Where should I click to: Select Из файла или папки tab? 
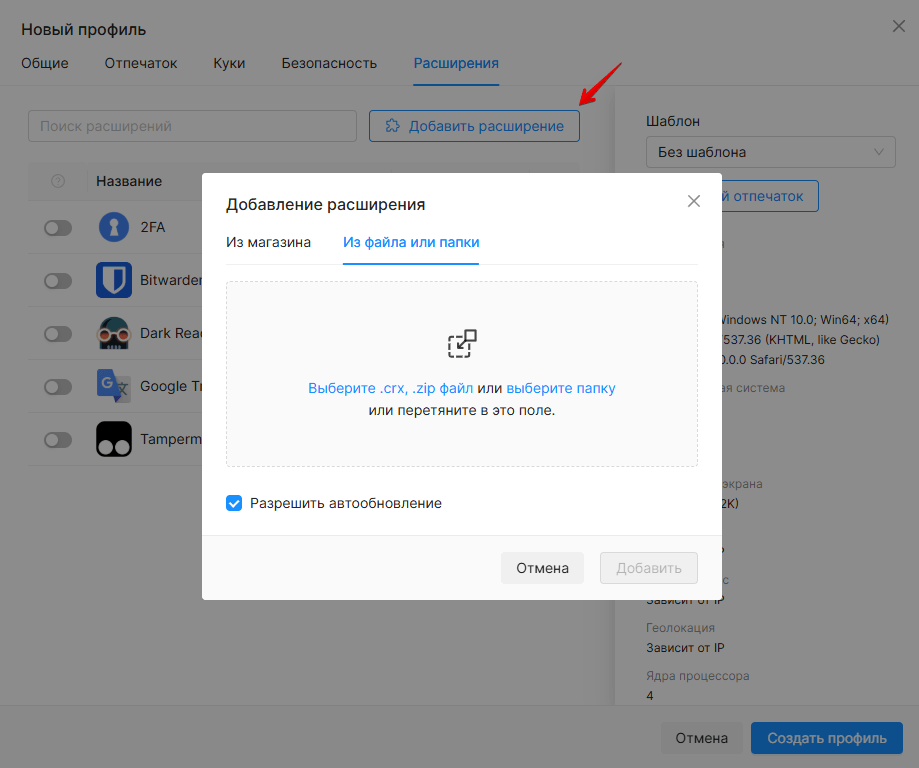pos(411,242)
